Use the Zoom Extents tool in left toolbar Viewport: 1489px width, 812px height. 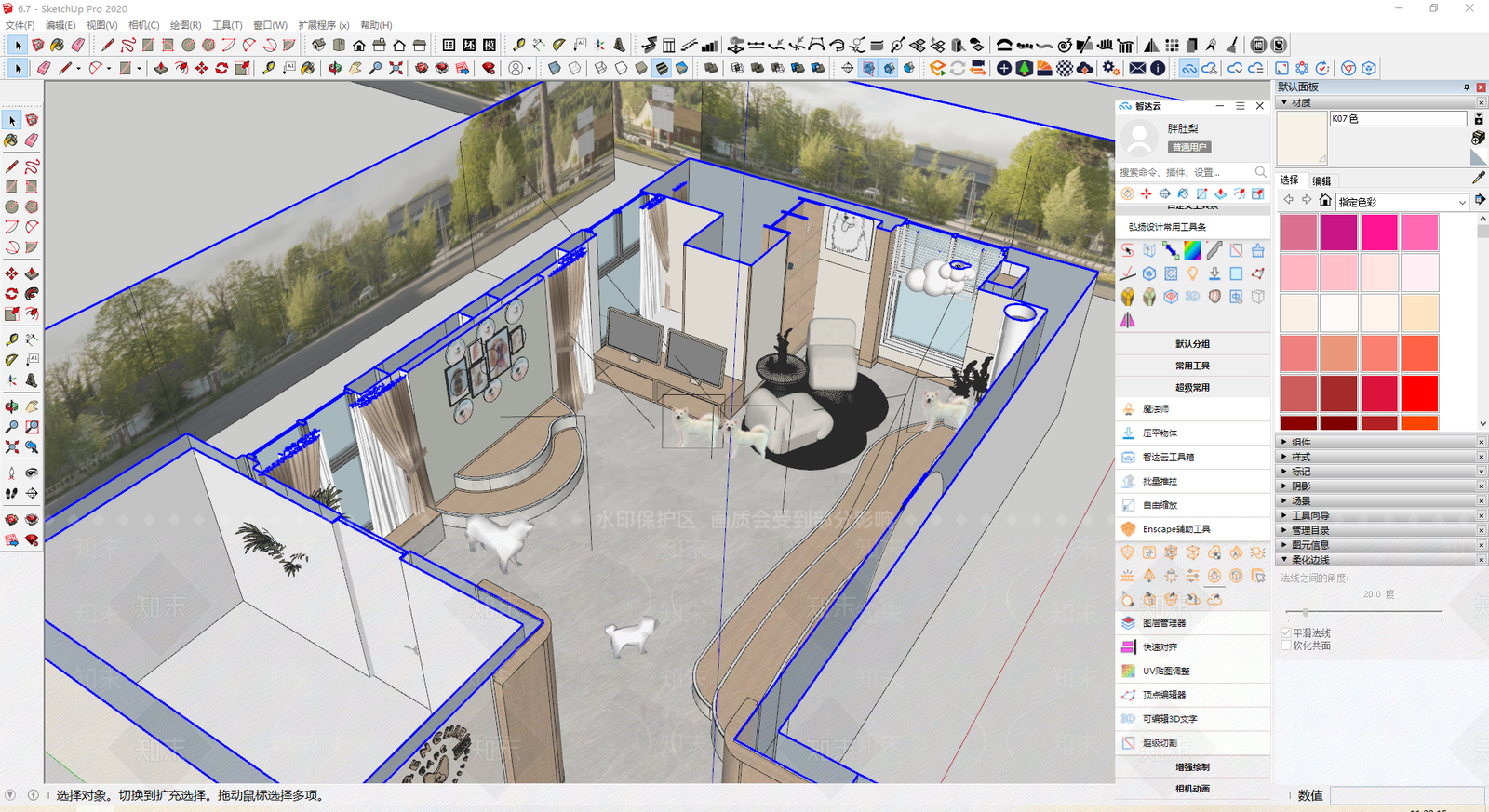[11, 447]
